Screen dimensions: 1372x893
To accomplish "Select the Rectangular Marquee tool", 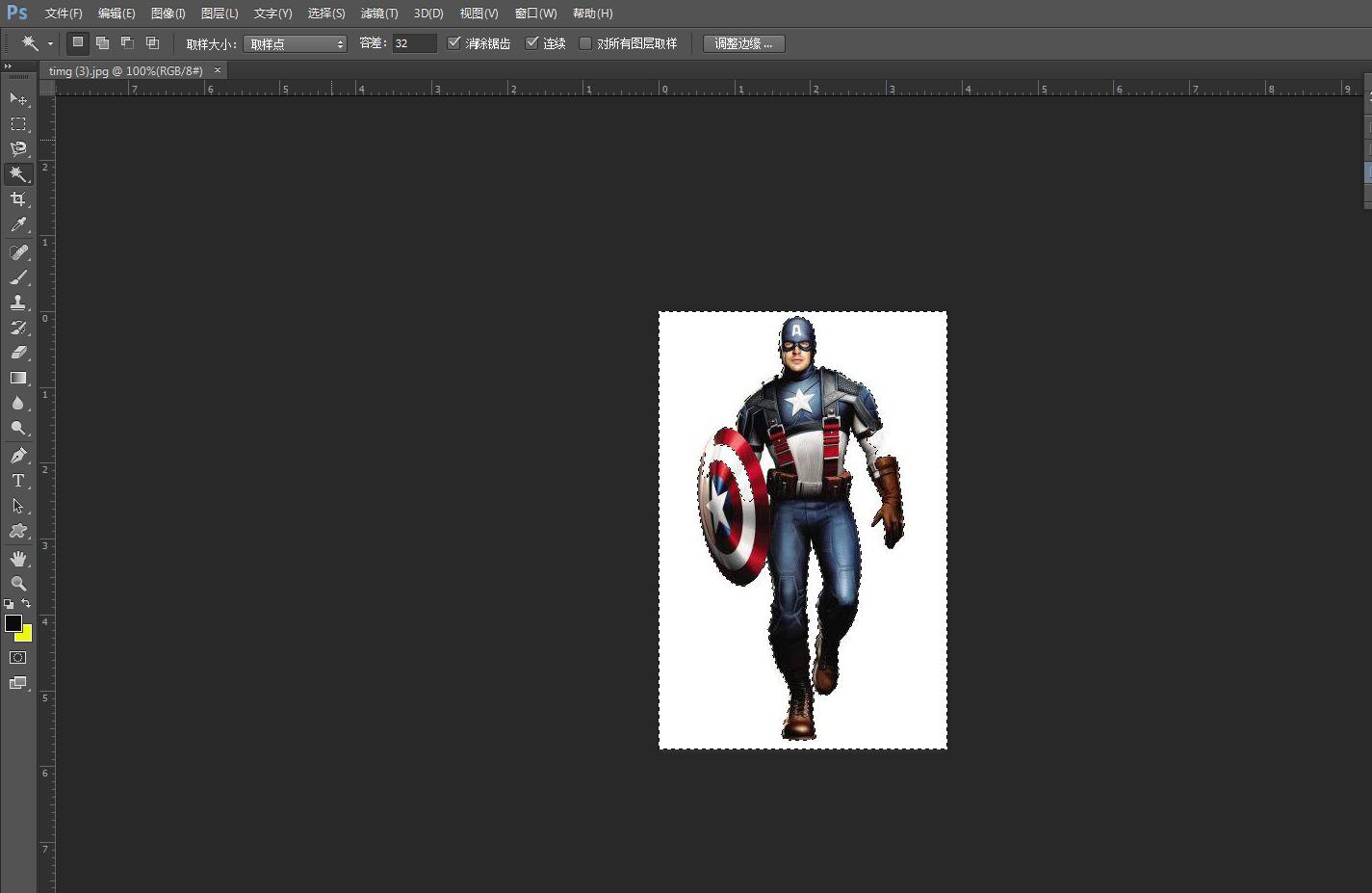I will tap(17, 124).
